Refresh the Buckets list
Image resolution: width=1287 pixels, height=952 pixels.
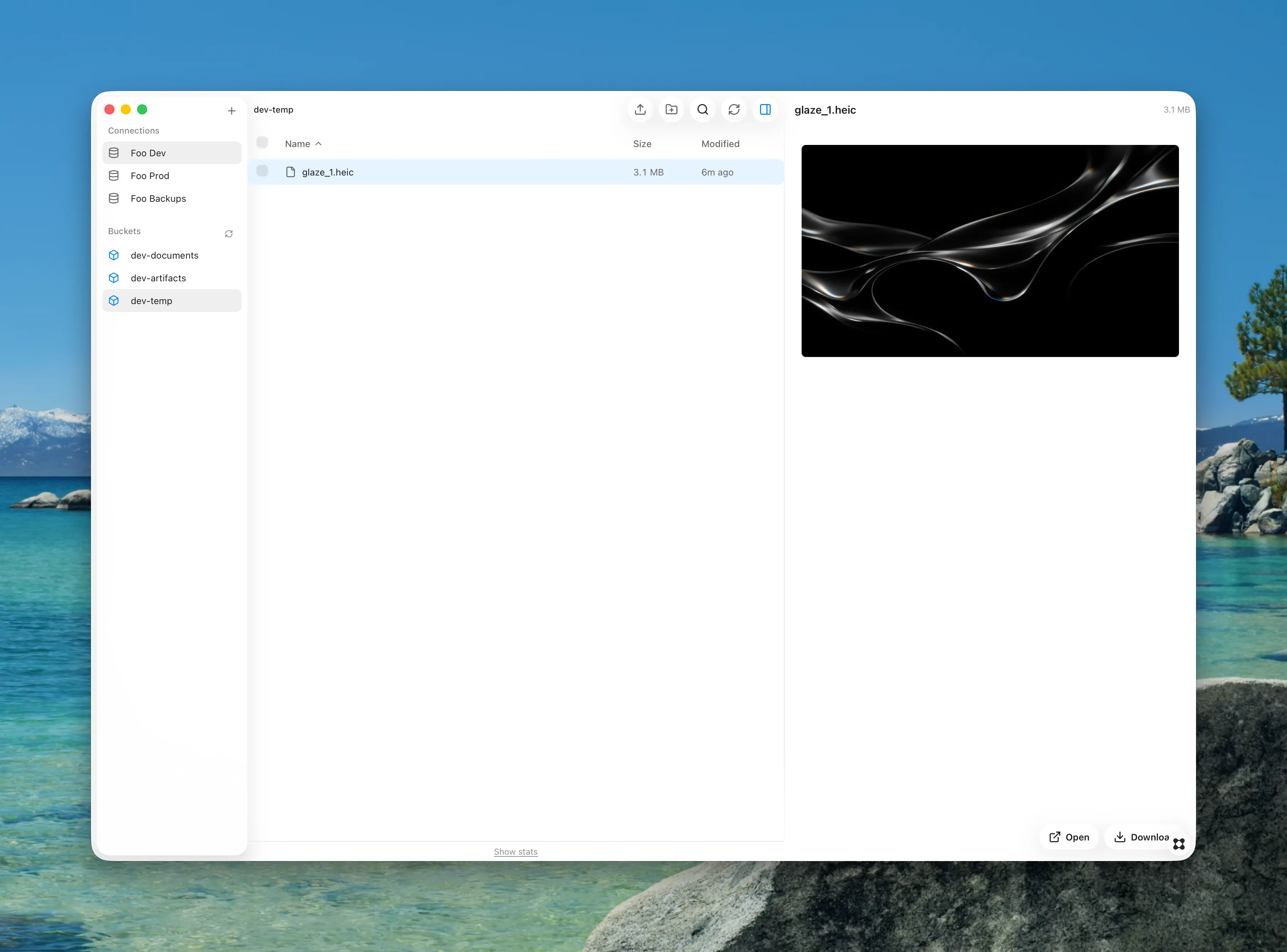pyautogui.click(x=229, y=233)
